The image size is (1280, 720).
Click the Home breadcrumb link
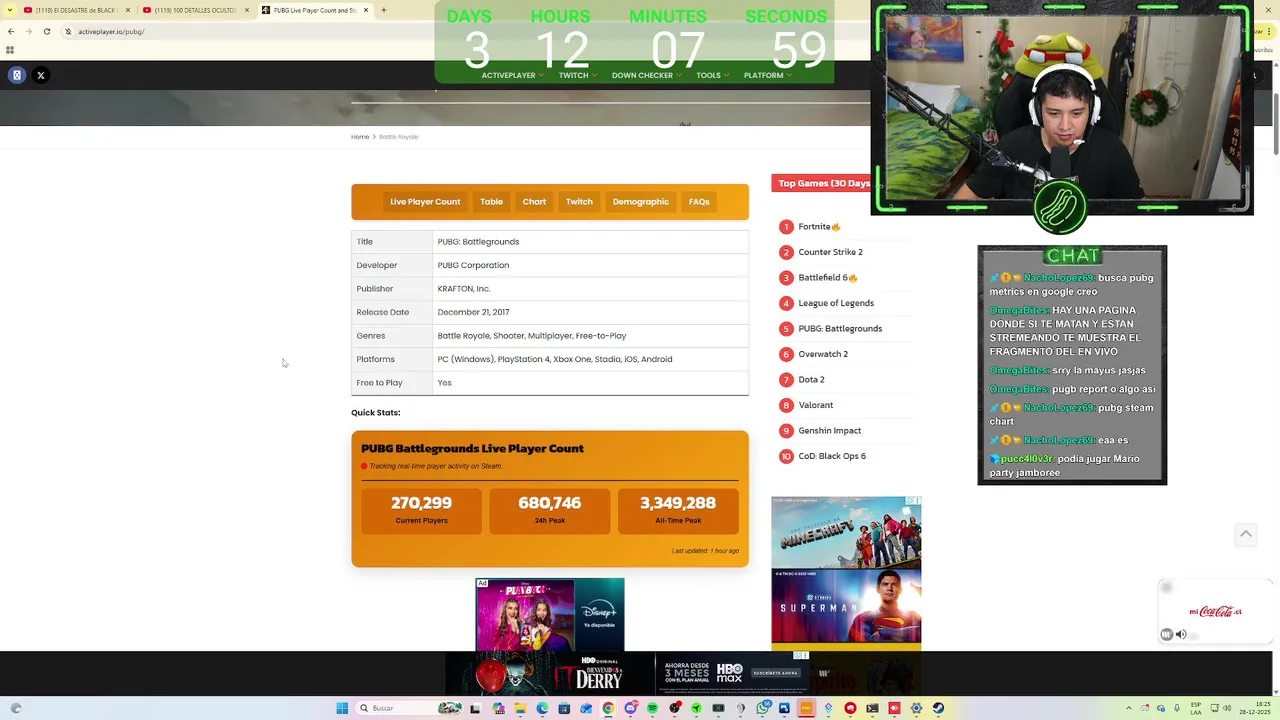tap(360, 136)
